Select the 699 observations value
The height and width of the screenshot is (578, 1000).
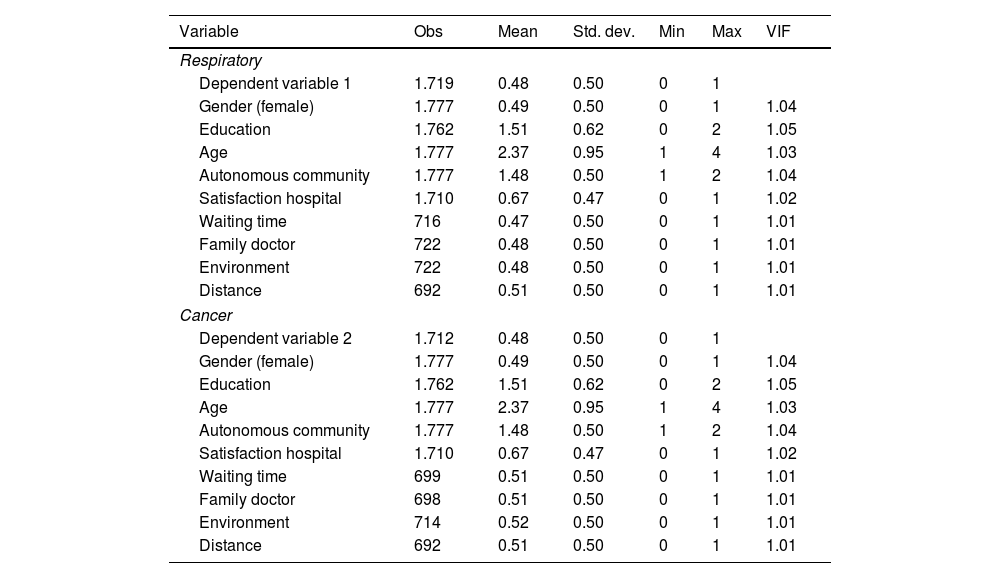pyautogui.click(x=426, y=477)
